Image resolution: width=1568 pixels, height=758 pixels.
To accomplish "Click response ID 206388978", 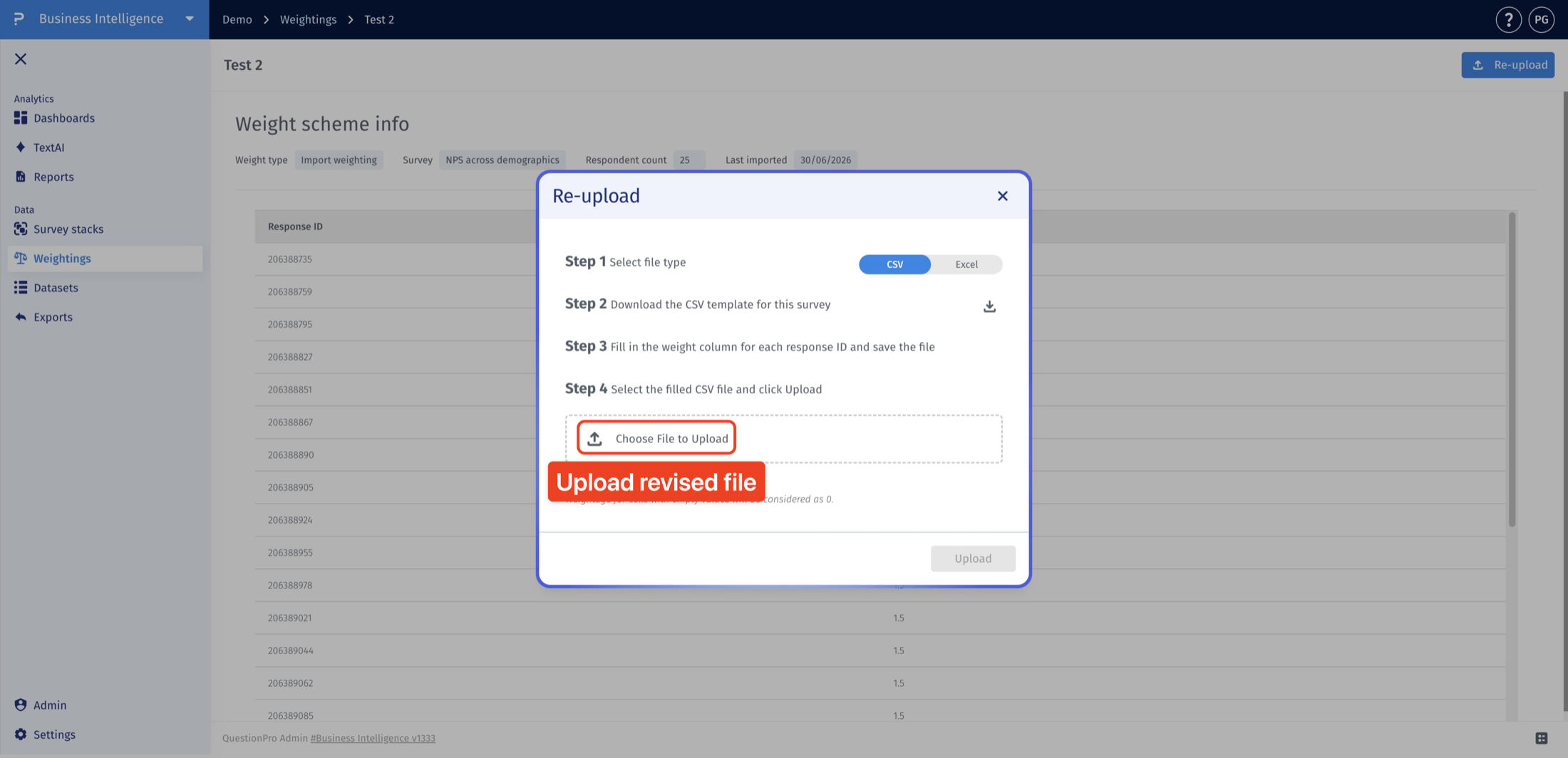I will [x=289, y=586].
